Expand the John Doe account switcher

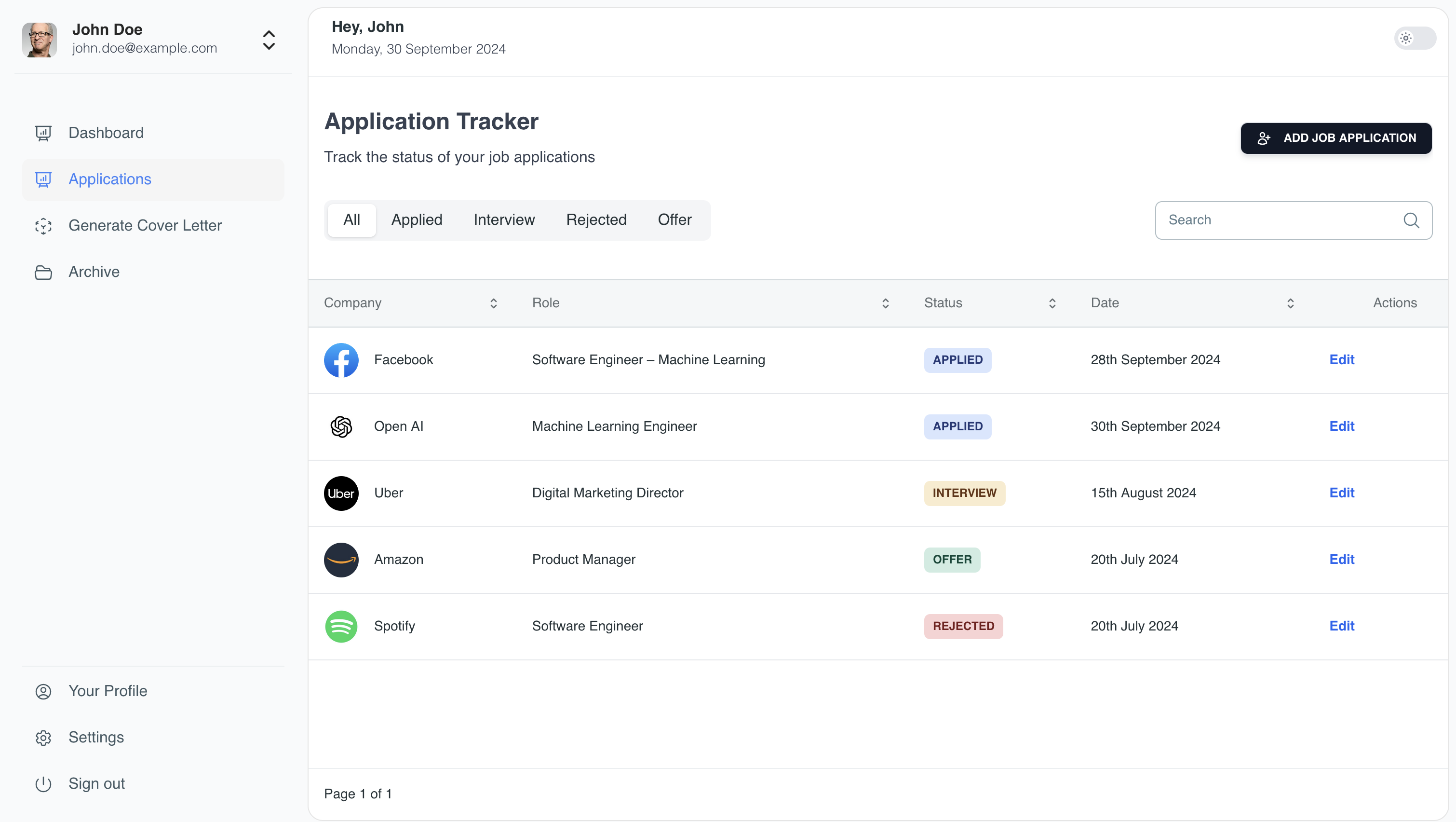pyautogui.click(x=269, y=40)
